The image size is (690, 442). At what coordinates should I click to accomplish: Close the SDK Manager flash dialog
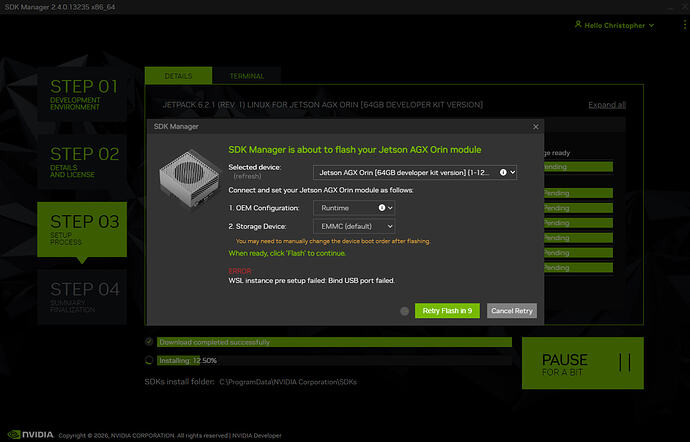click(x=536, y=127)
